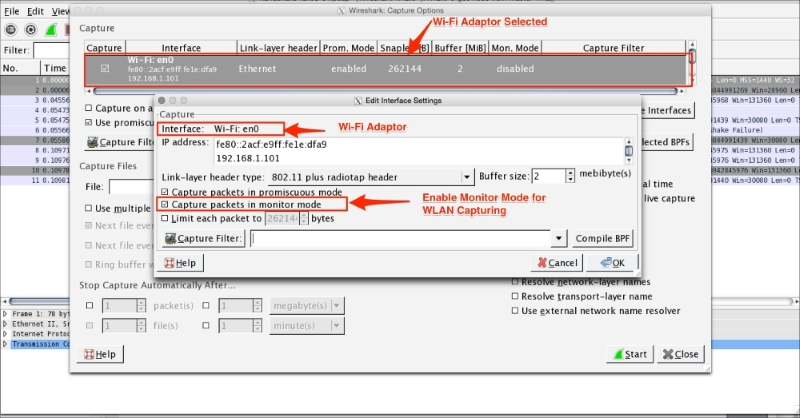Toggle Resolve network-layer names
This screenshot has height=418, width=800.
click(x=515, y=282)
